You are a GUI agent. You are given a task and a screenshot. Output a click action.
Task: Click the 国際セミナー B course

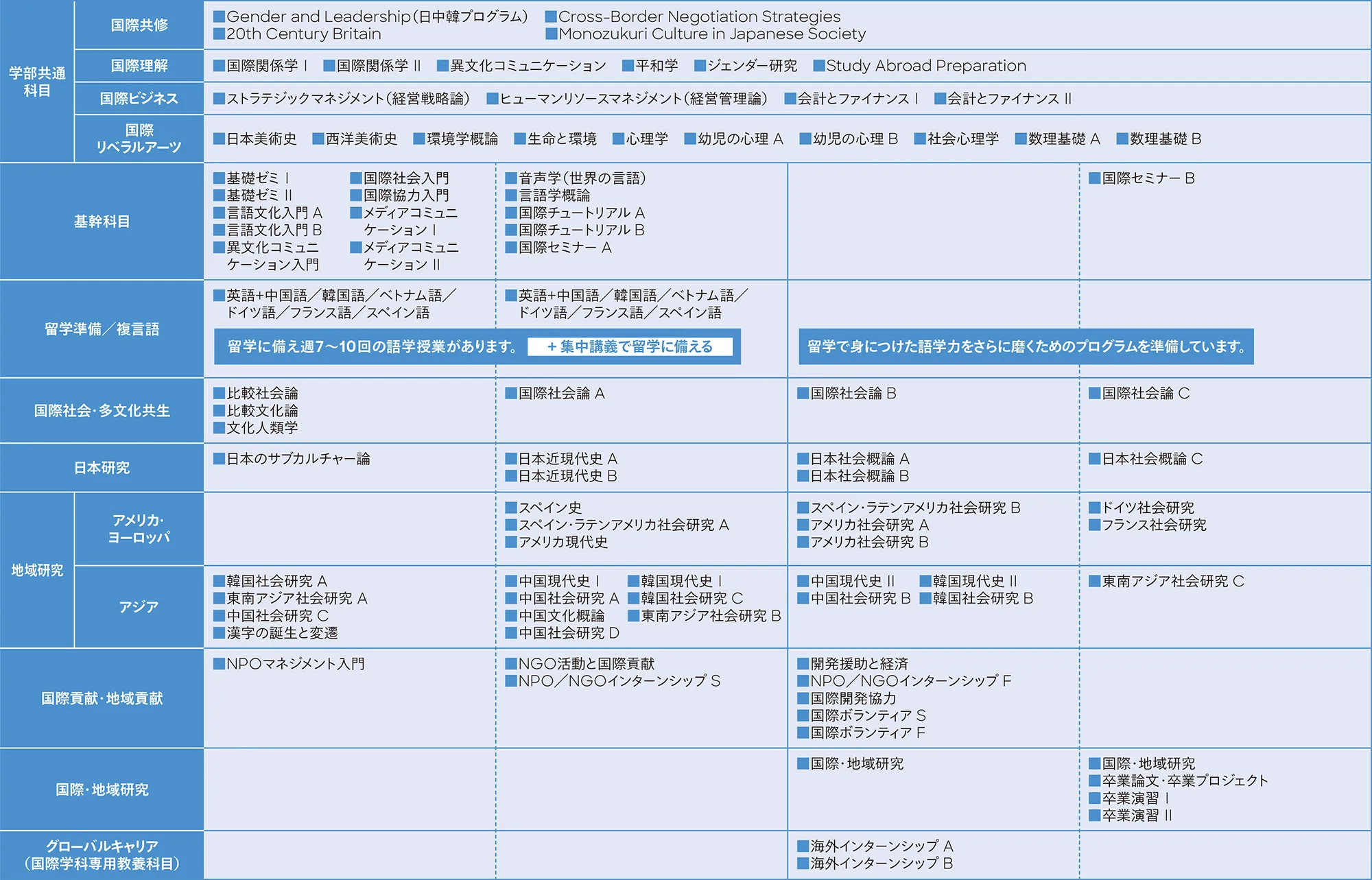(x=1142, y=178)
